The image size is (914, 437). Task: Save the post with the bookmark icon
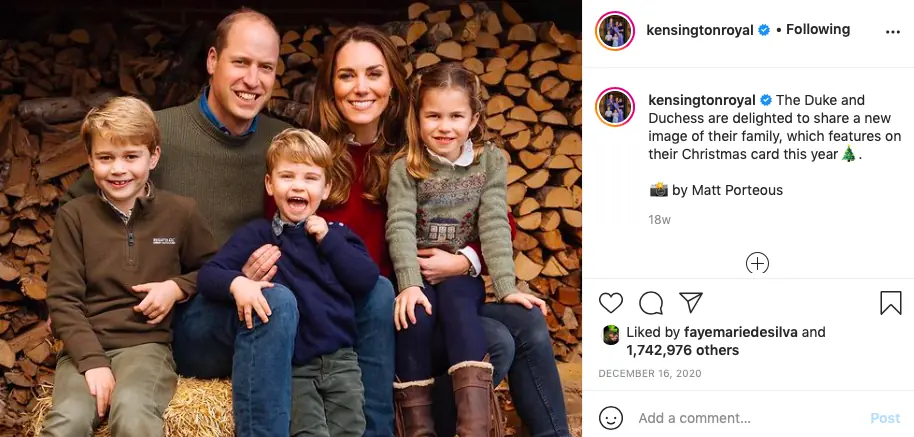[x=890, y=303]
